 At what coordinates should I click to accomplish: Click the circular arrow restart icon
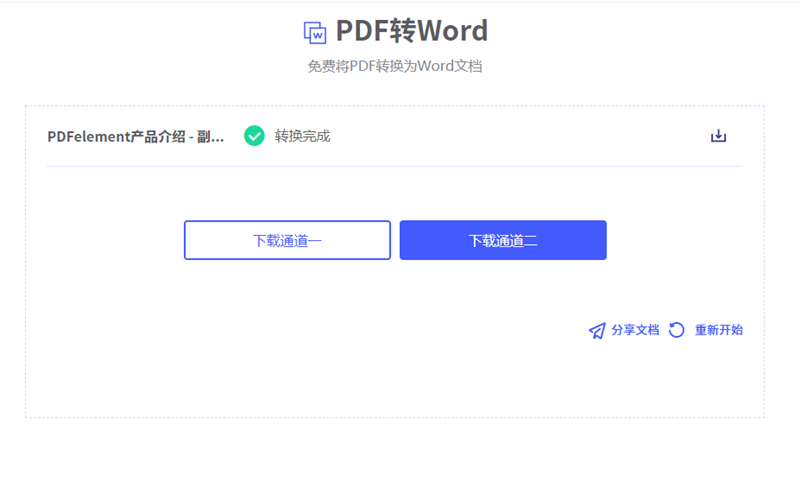(677, 330)
